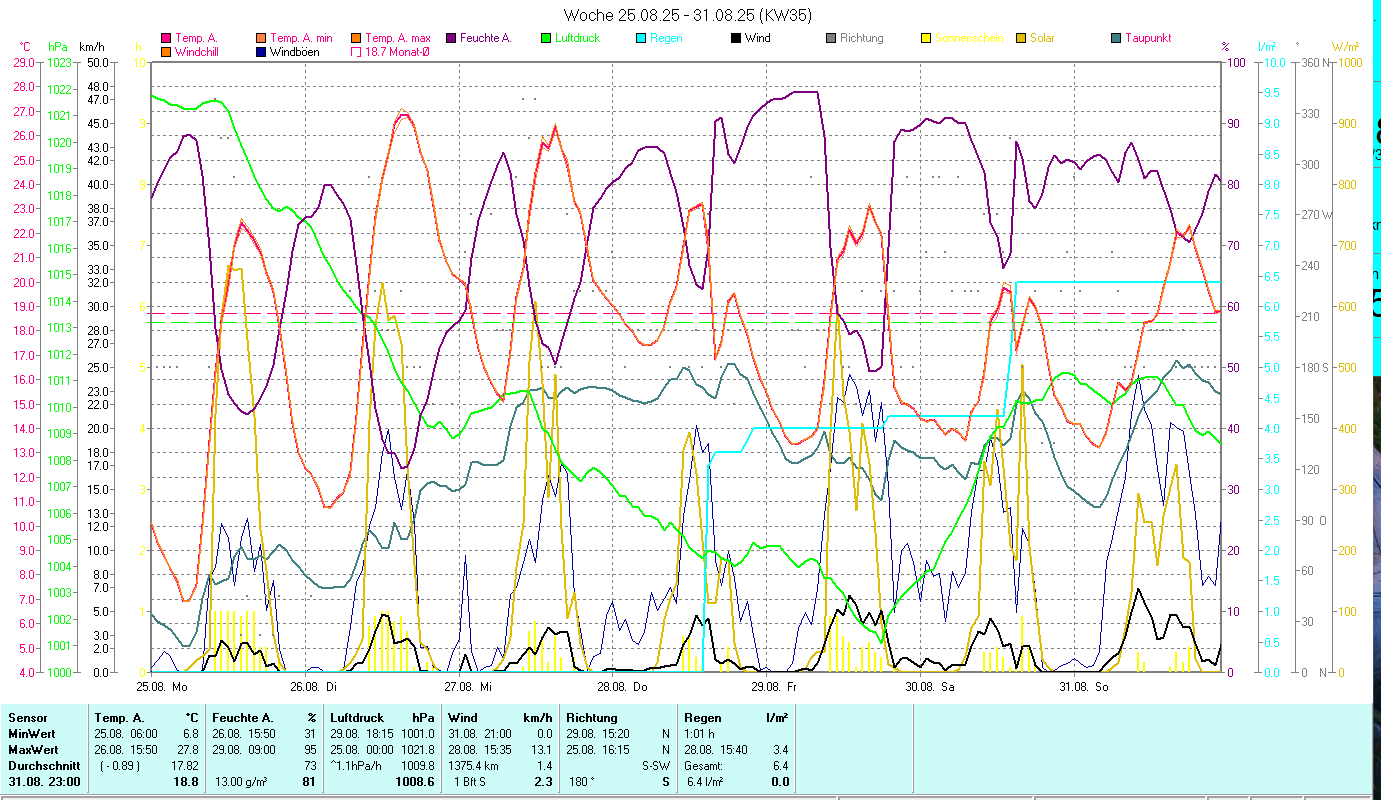Click the maximum wind value '13.1'
The image size is (1381, 800).
pos(541,749)
